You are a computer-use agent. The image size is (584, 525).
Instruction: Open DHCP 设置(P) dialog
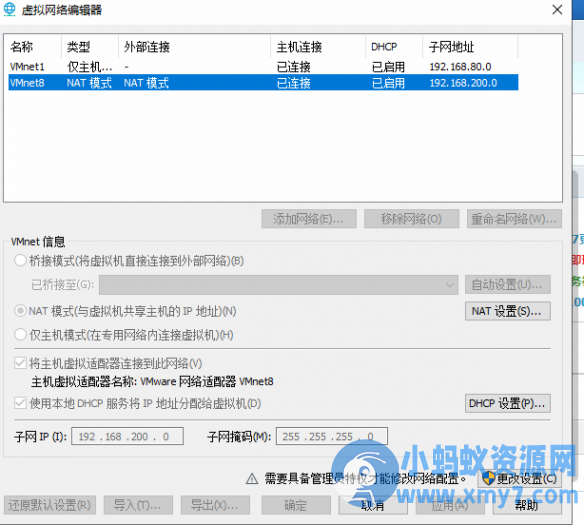tap(508, 403)
